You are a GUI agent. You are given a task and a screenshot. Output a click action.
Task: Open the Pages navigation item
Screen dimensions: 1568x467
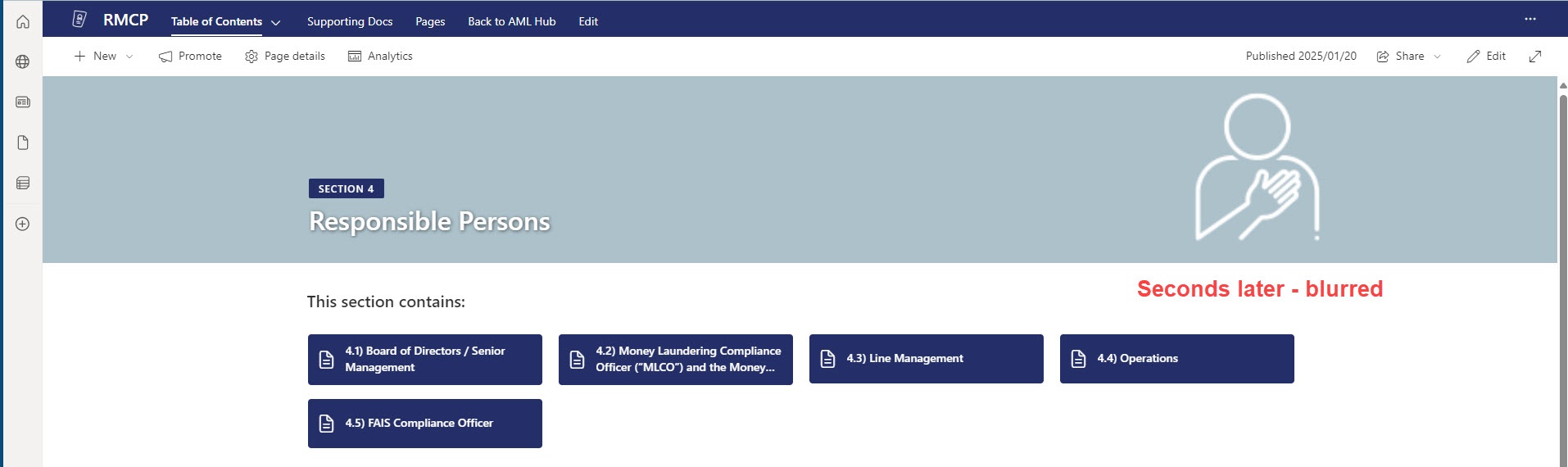430,21
